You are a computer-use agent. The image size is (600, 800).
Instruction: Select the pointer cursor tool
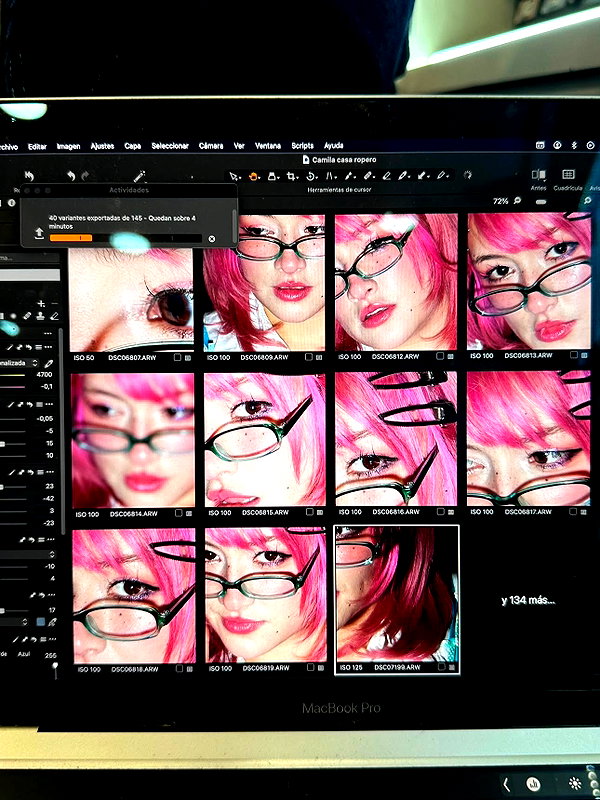click(234, 177)
